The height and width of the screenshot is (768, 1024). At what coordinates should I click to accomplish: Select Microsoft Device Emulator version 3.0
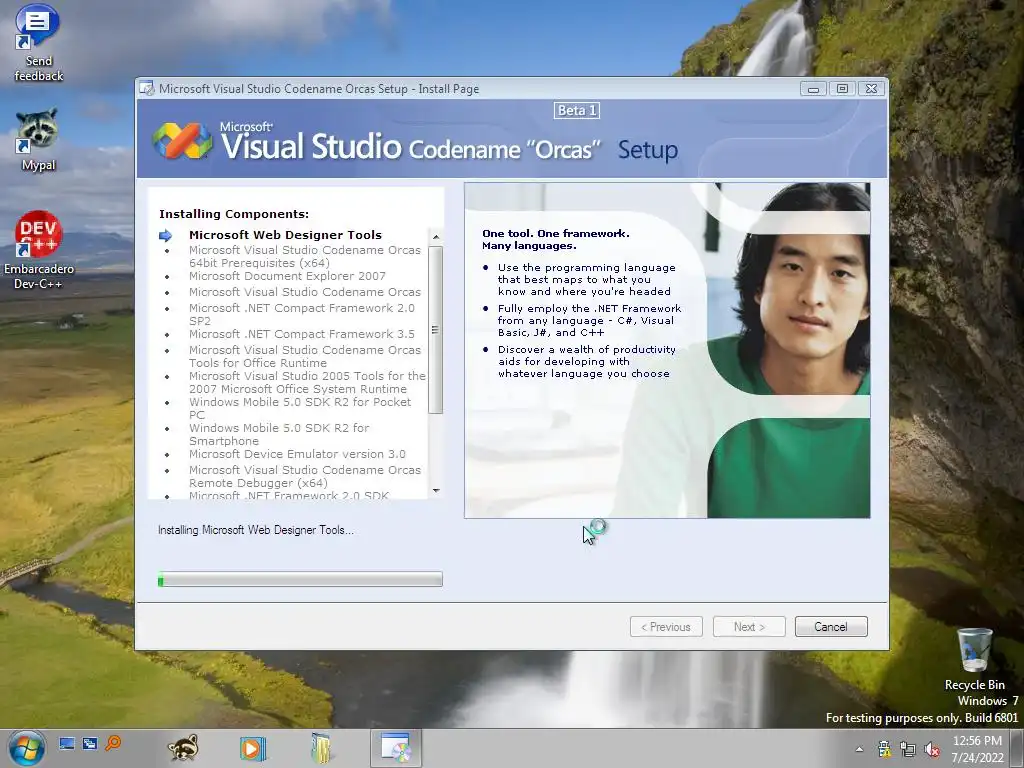(x=297, y=454)
